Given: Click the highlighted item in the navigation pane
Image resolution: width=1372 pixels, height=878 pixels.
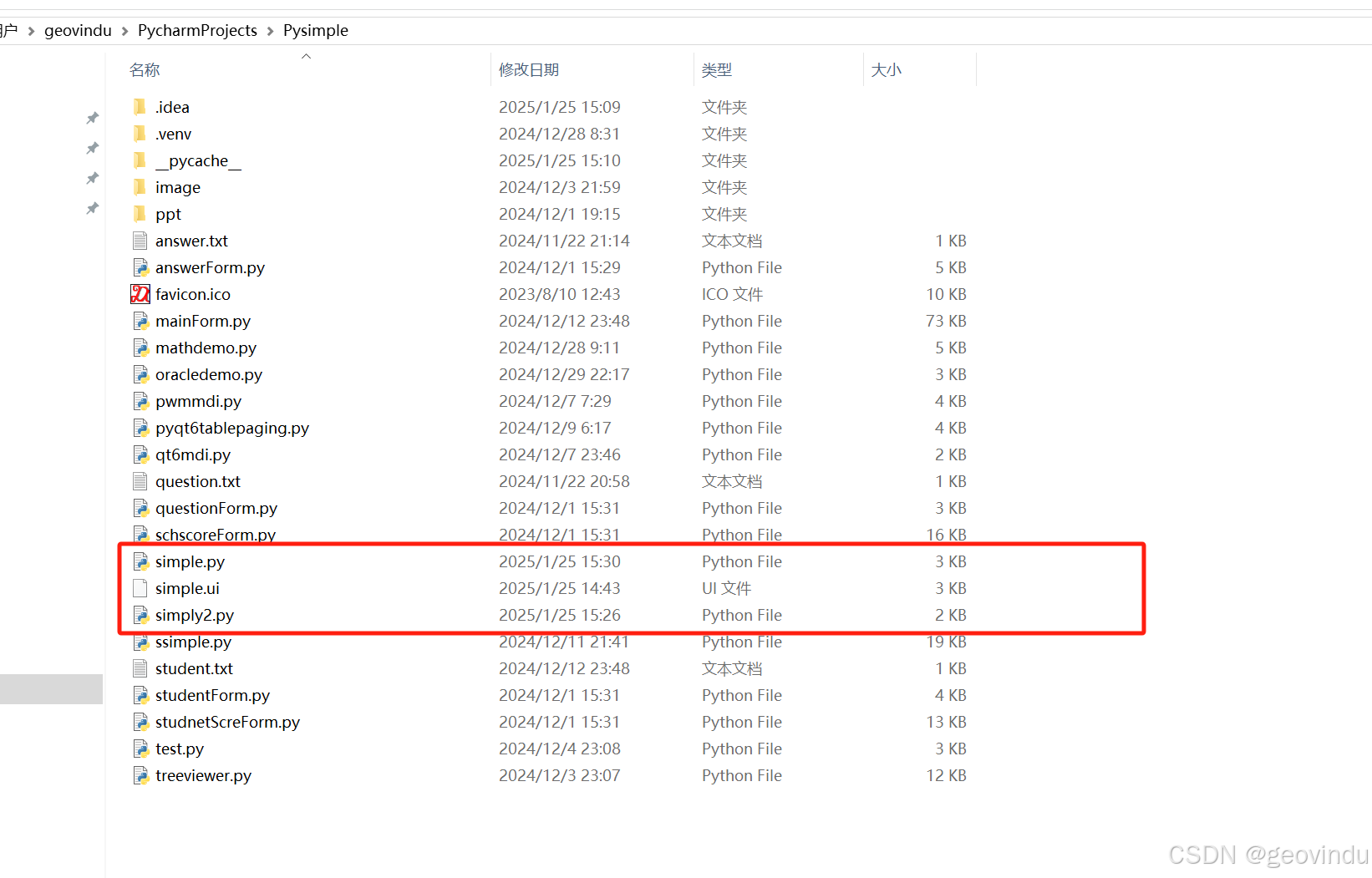Looking at the screenshot, I should tap(51, 689).
